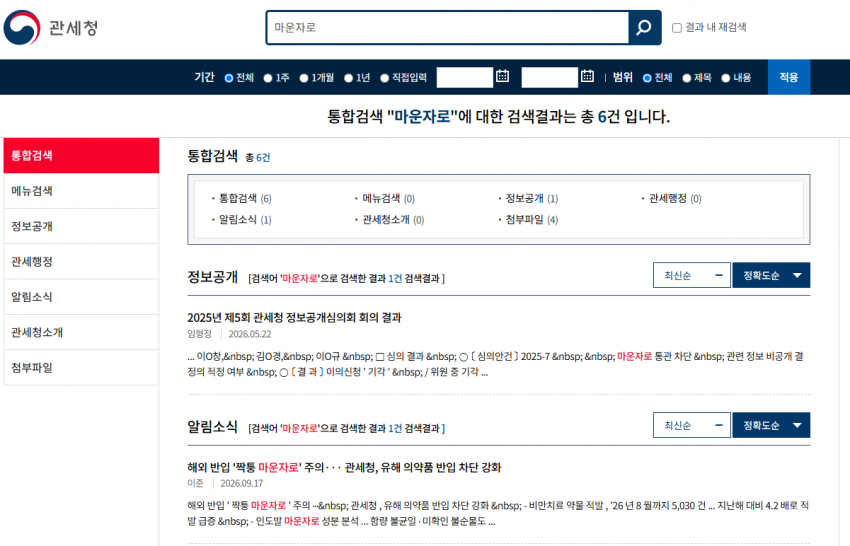Image resolution: width=850 pixels, height=546 pixels.
Task: Select the 직접입력 period radio button
Action: [384, 78]
